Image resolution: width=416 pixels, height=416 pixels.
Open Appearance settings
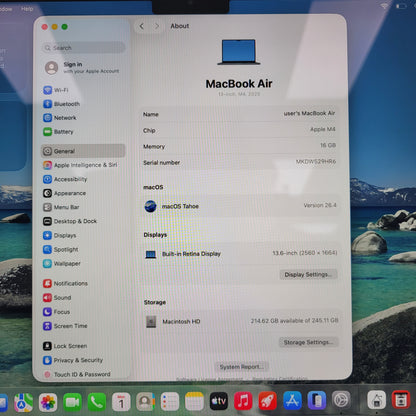[x=65, y=193]
